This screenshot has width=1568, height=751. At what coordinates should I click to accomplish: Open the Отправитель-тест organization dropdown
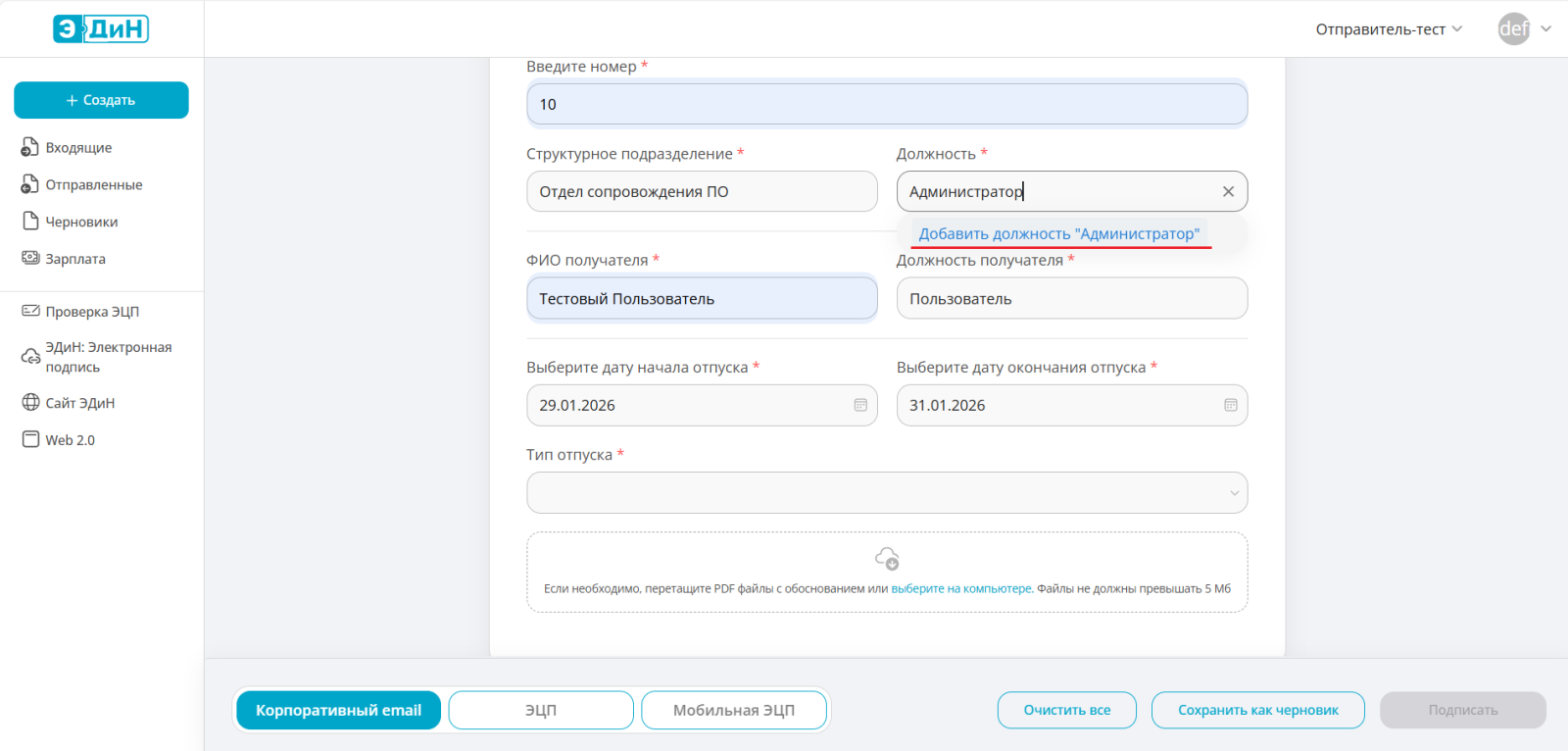click(1388, 29)
